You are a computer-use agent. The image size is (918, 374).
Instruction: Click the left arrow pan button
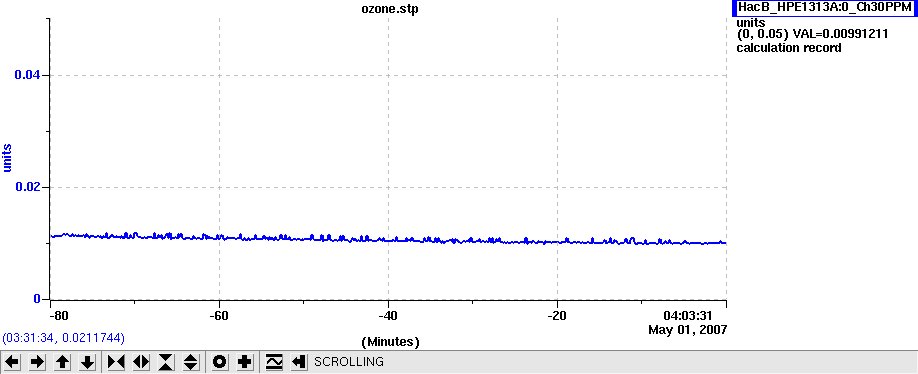[x=12, y=362]
